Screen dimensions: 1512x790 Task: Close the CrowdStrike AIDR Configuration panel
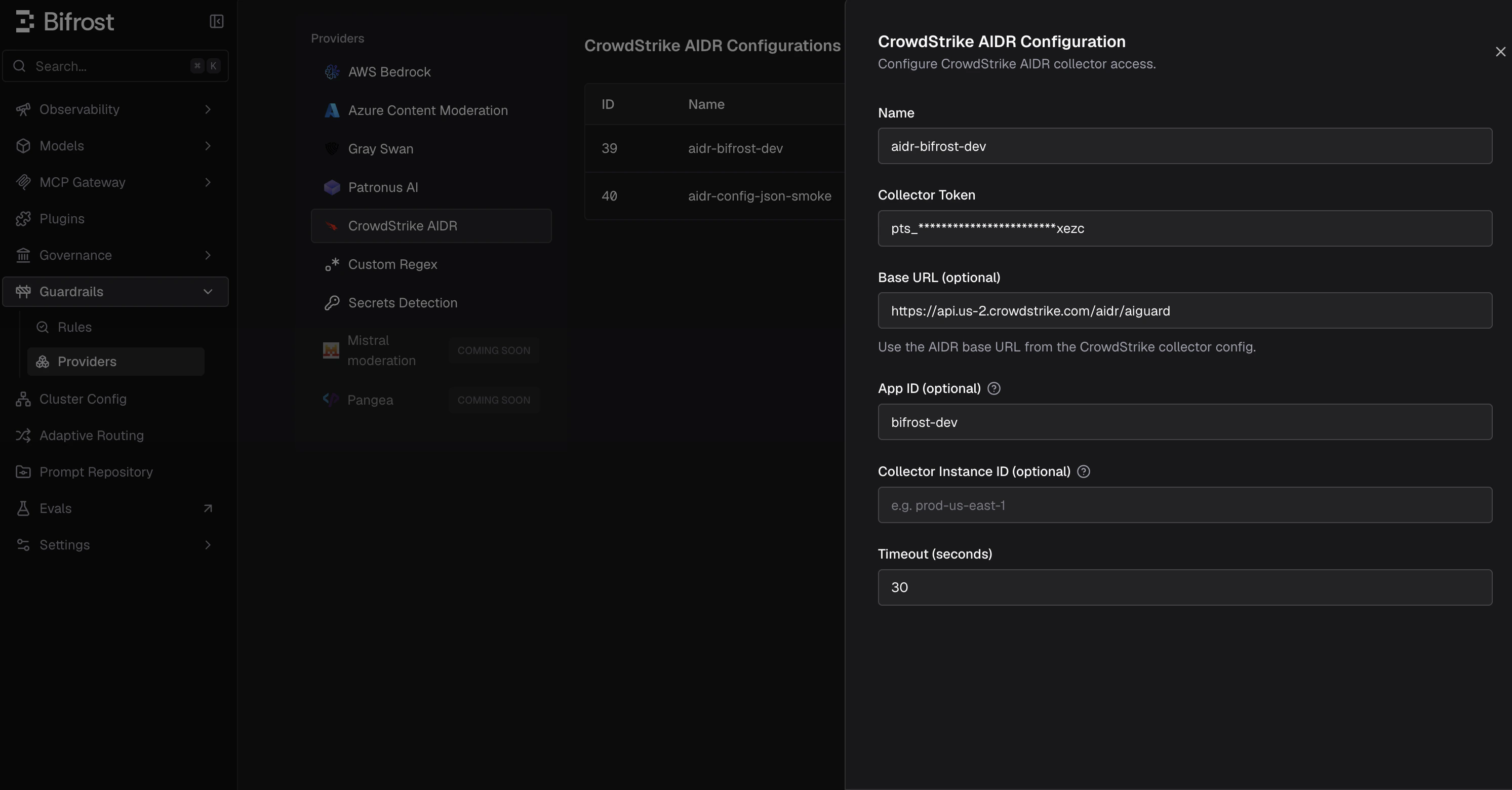point(1500,52)
